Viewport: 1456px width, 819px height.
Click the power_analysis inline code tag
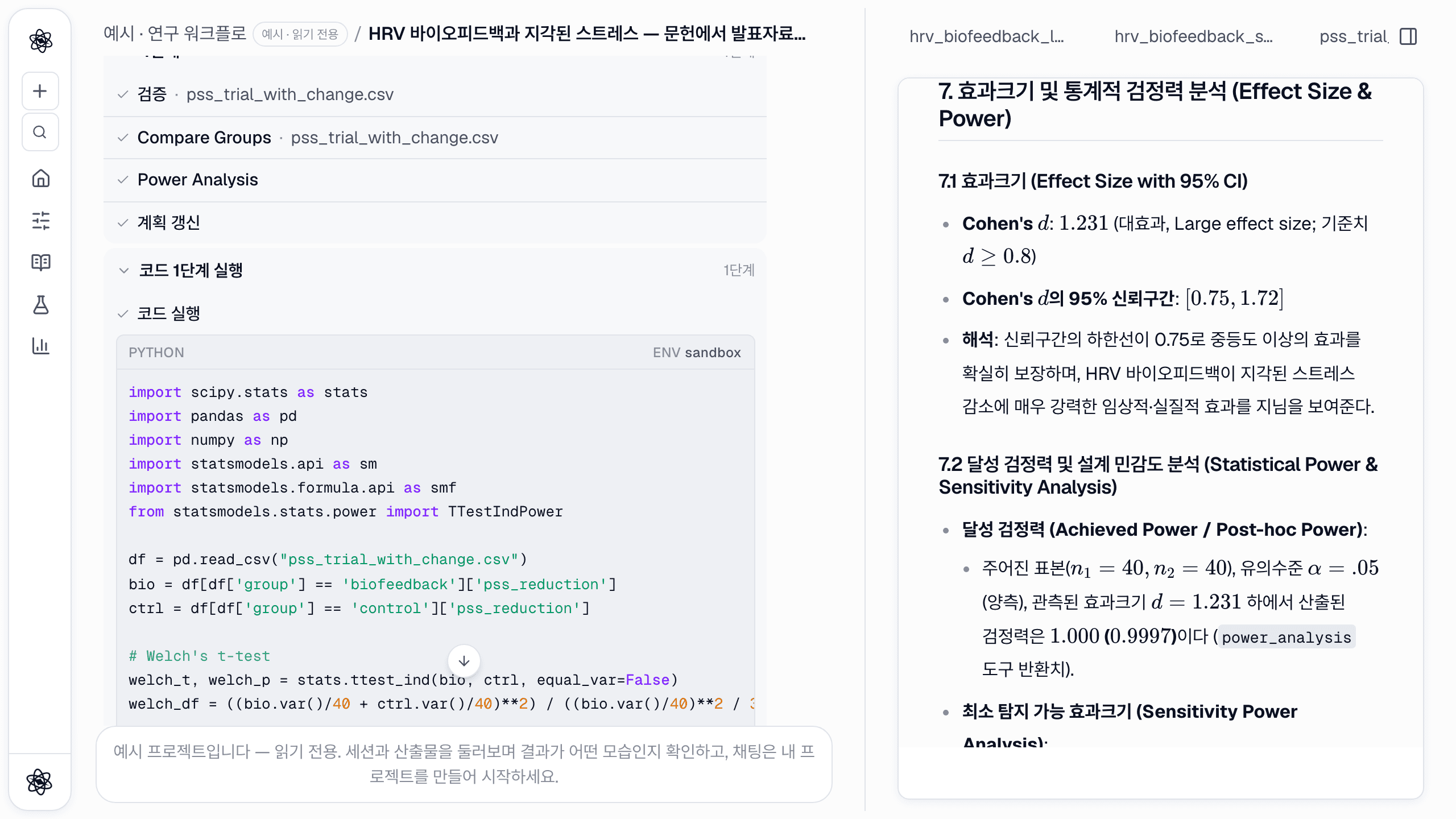tap(1287, 637)
